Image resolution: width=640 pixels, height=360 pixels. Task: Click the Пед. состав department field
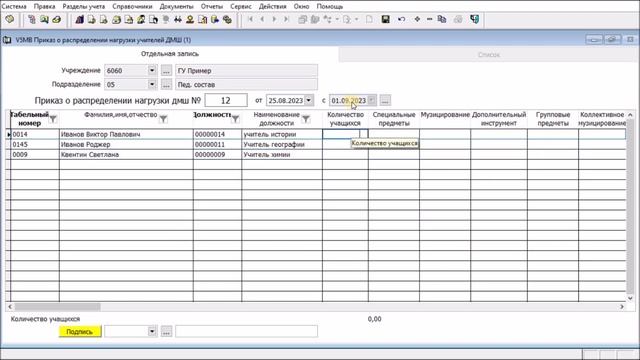click(x=247, y=84)
